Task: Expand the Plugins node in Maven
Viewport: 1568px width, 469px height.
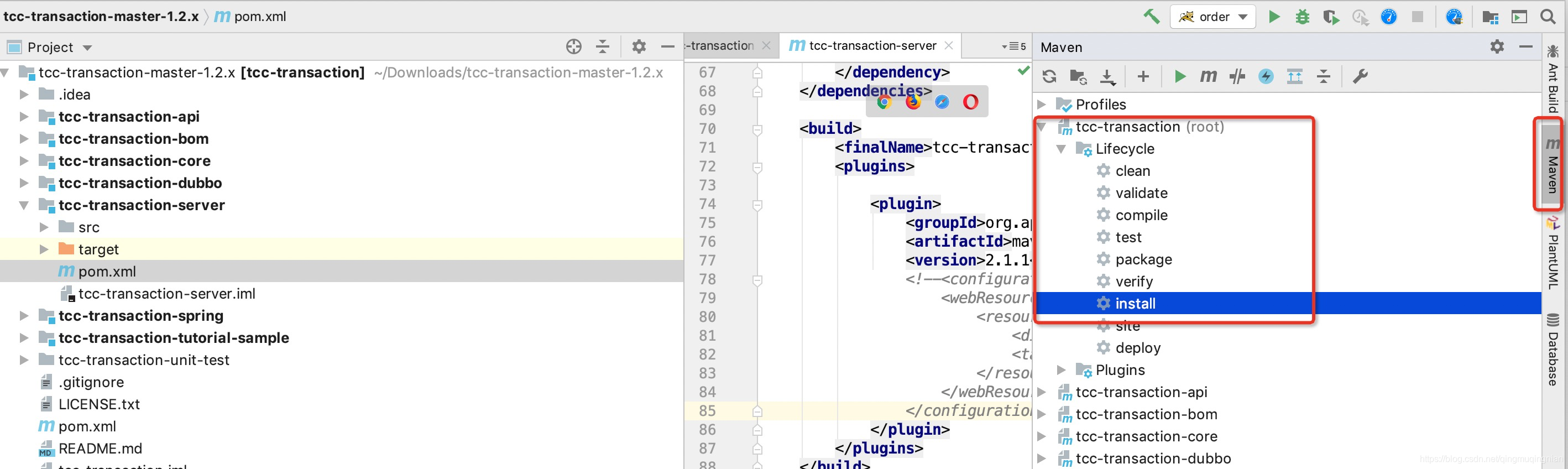Action: 1061,369
